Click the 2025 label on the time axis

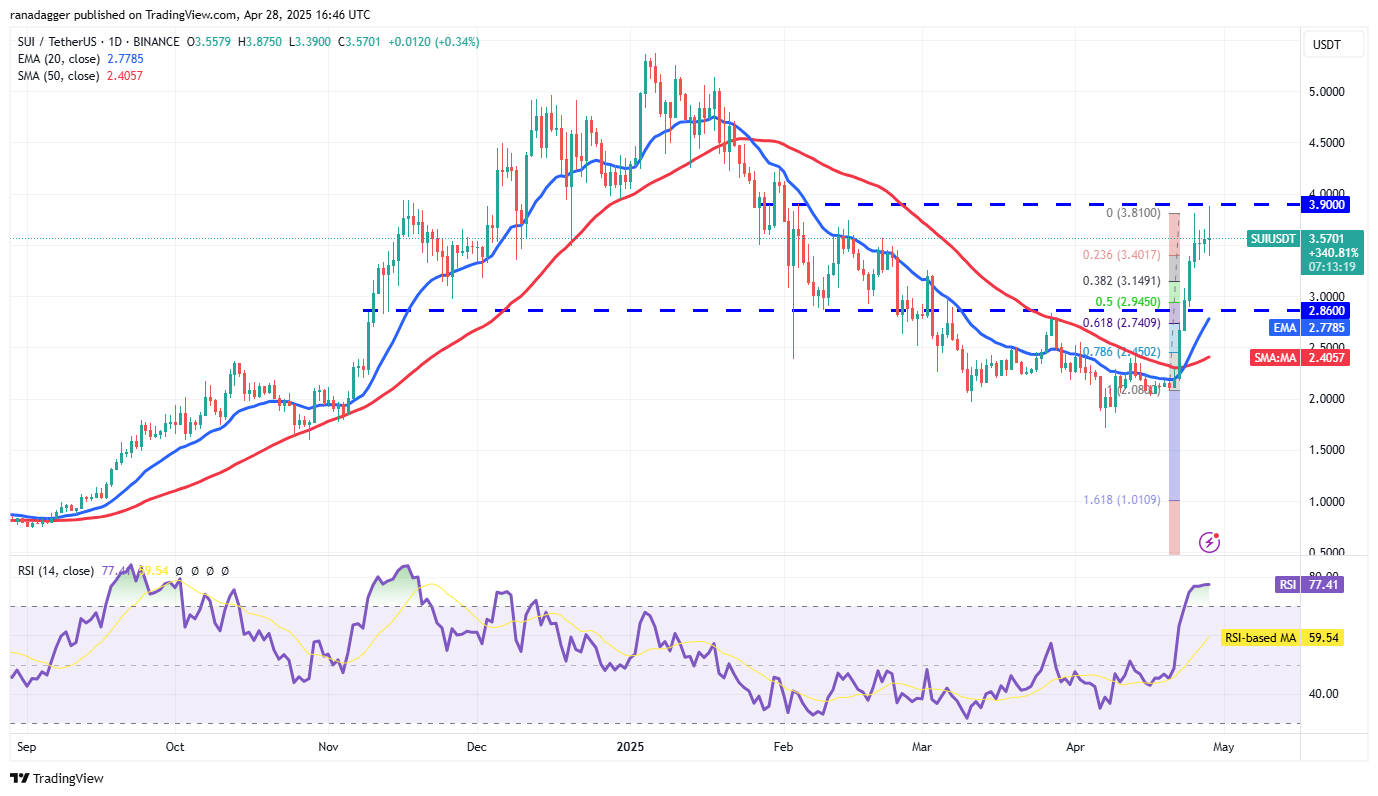pos(630,747)
